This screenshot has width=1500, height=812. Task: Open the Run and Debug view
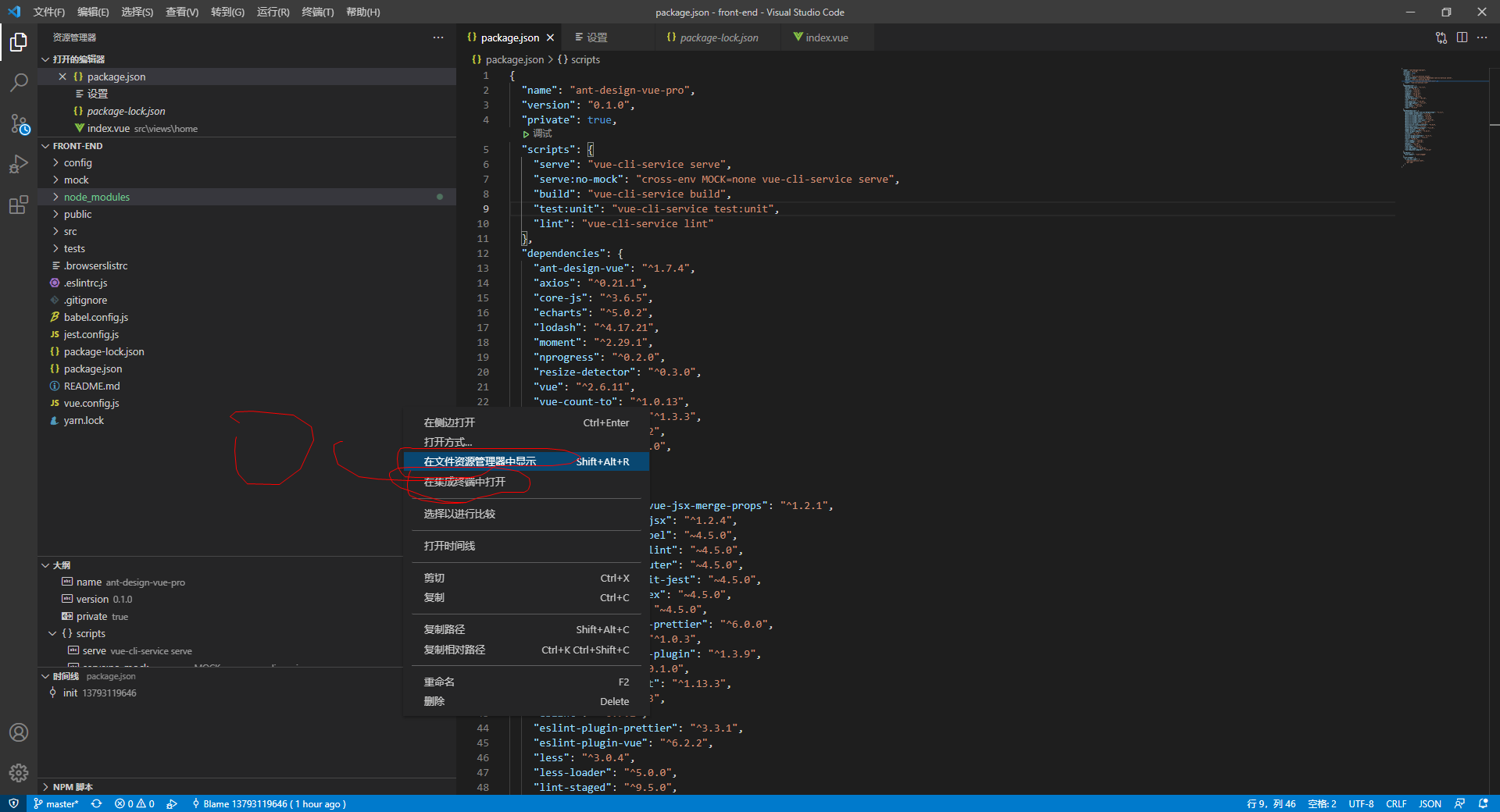(19, 164)
